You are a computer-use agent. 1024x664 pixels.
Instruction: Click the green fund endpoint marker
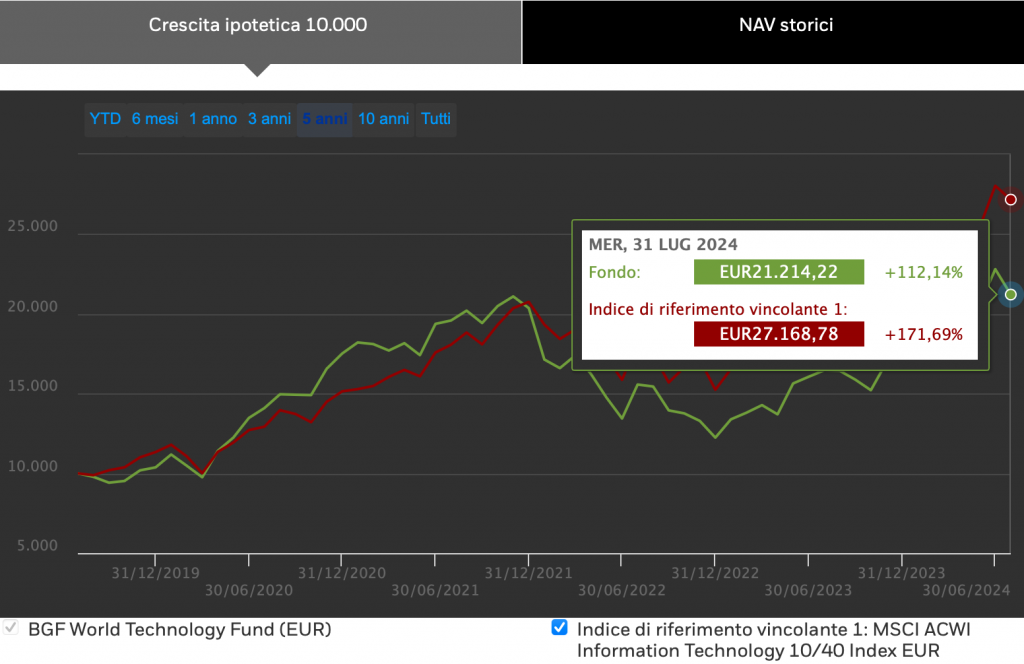1011,295
